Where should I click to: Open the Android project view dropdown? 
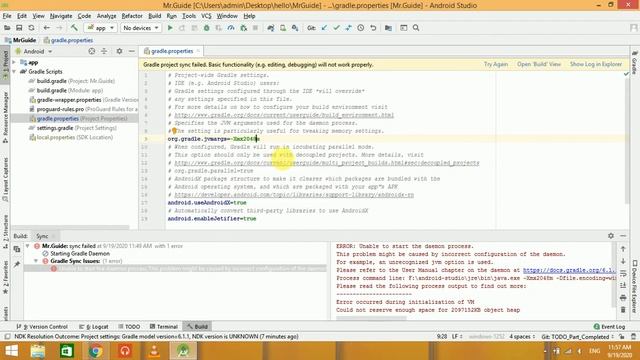[34, 51]
